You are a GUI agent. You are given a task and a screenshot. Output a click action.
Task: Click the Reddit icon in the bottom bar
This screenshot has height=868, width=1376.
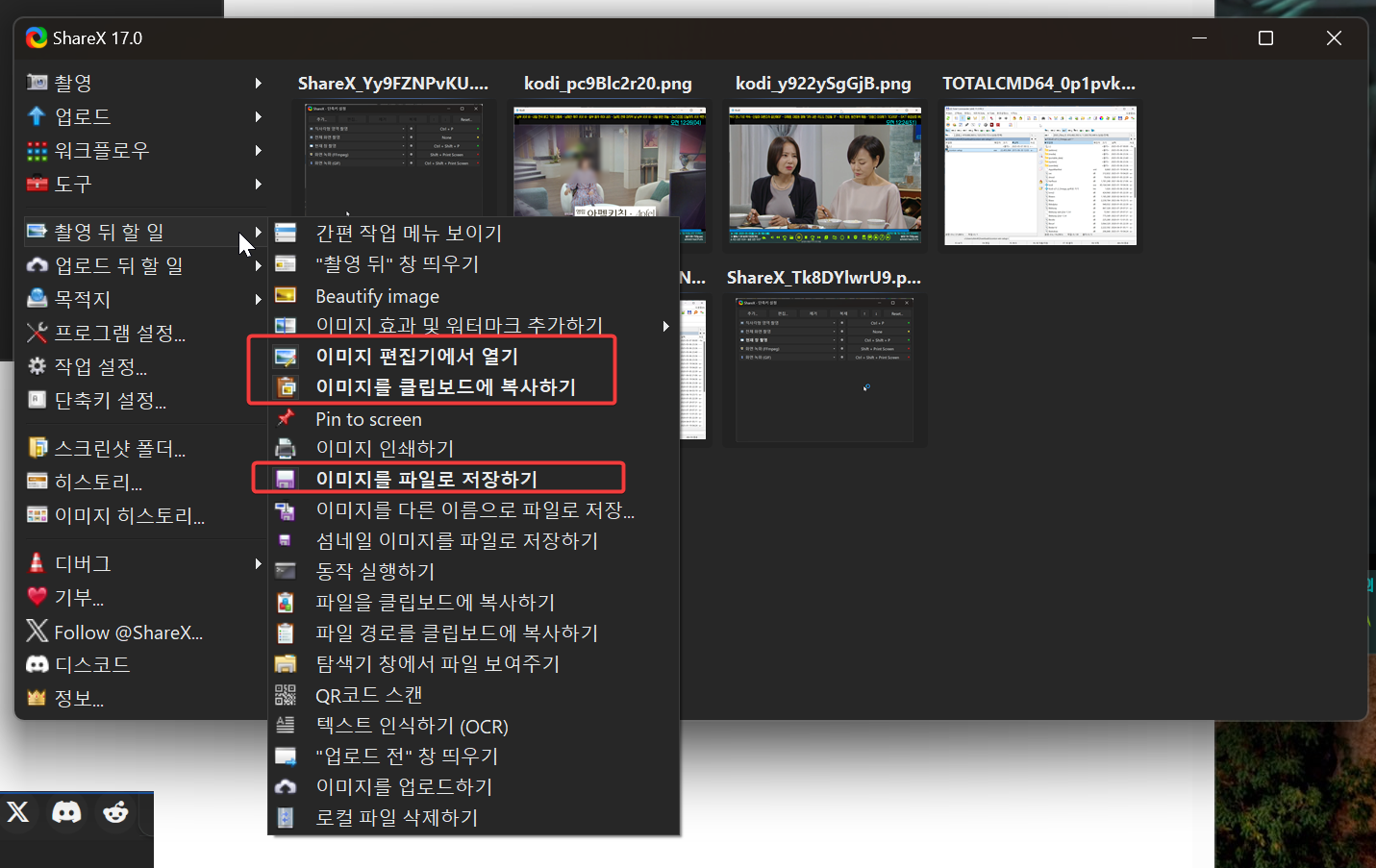click(115, 812)
